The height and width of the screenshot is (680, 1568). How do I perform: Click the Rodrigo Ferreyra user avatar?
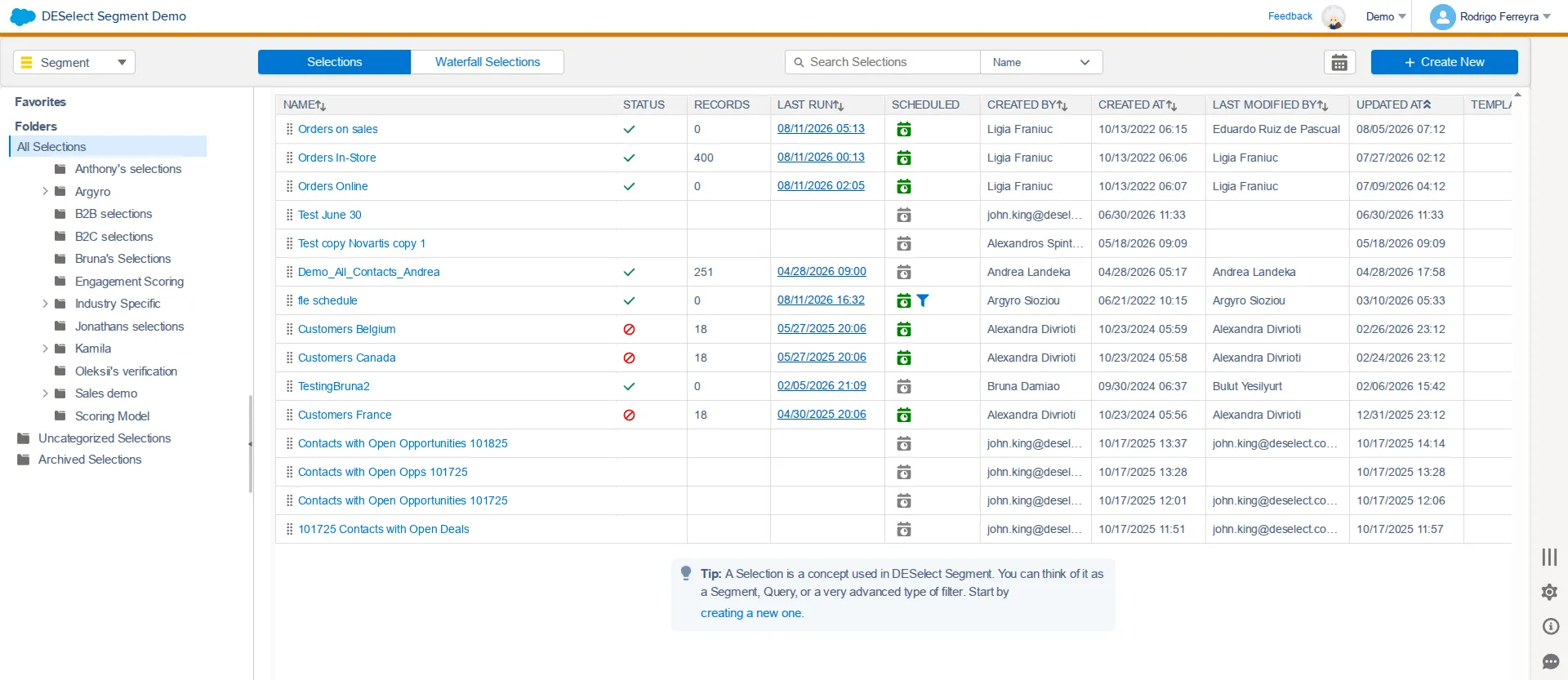pos(1442,17)
